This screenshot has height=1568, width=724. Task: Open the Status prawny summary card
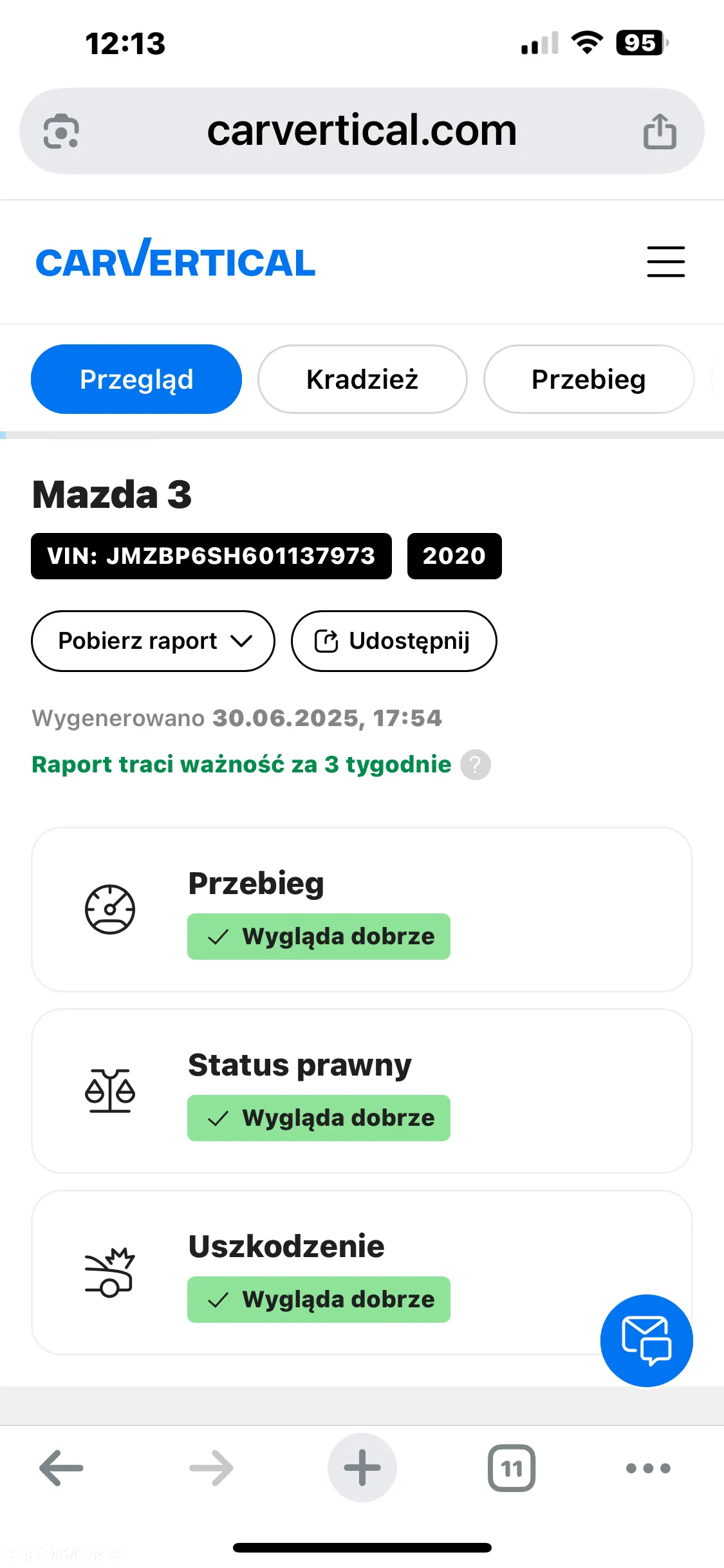pos(362,1091)
